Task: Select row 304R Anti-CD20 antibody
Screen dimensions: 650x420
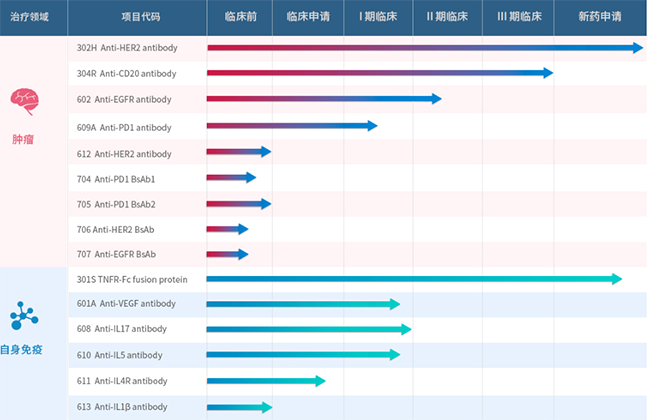Action: pyautogui.click(x=357, y=73)
